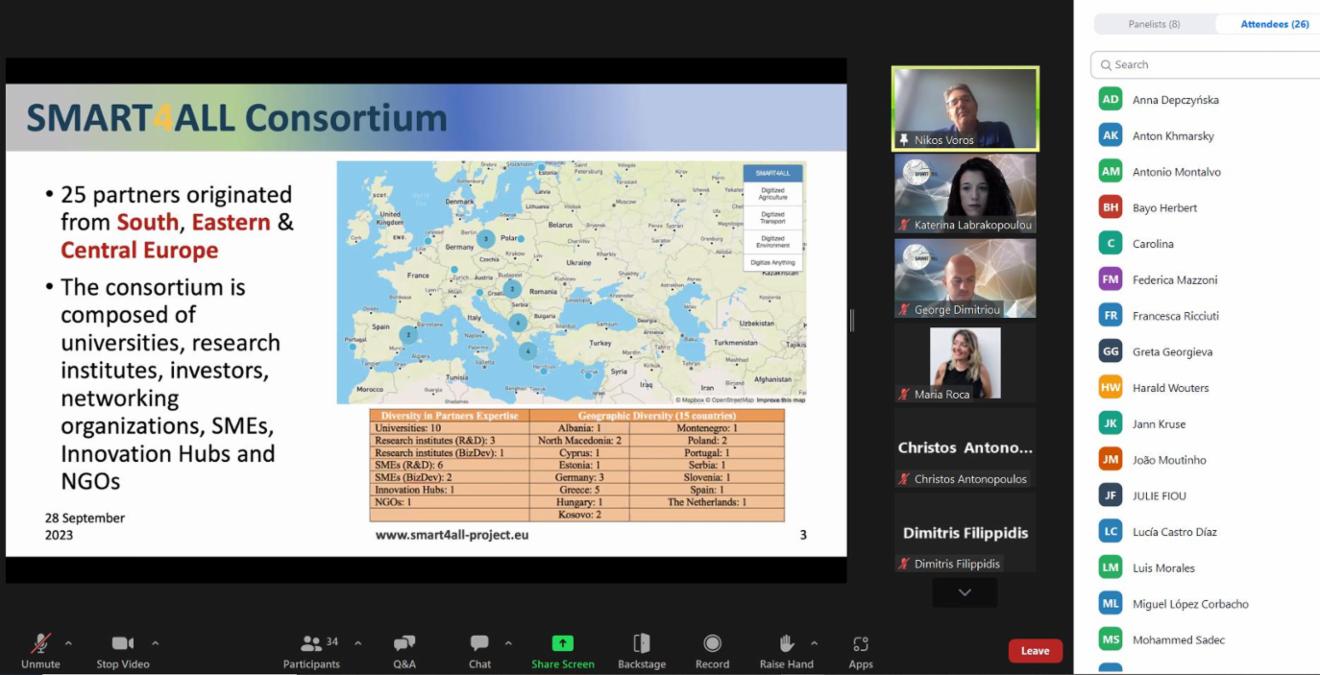Select Dimitris Filippidis participant tile

tap(965, 533)
